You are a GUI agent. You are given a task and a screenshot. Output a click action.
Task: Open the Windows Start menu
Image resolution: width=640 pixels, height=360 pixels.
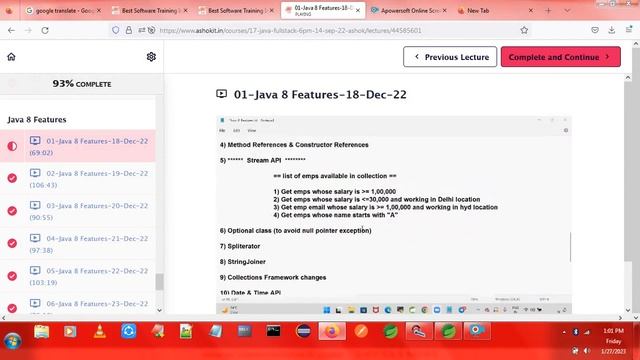12,340
